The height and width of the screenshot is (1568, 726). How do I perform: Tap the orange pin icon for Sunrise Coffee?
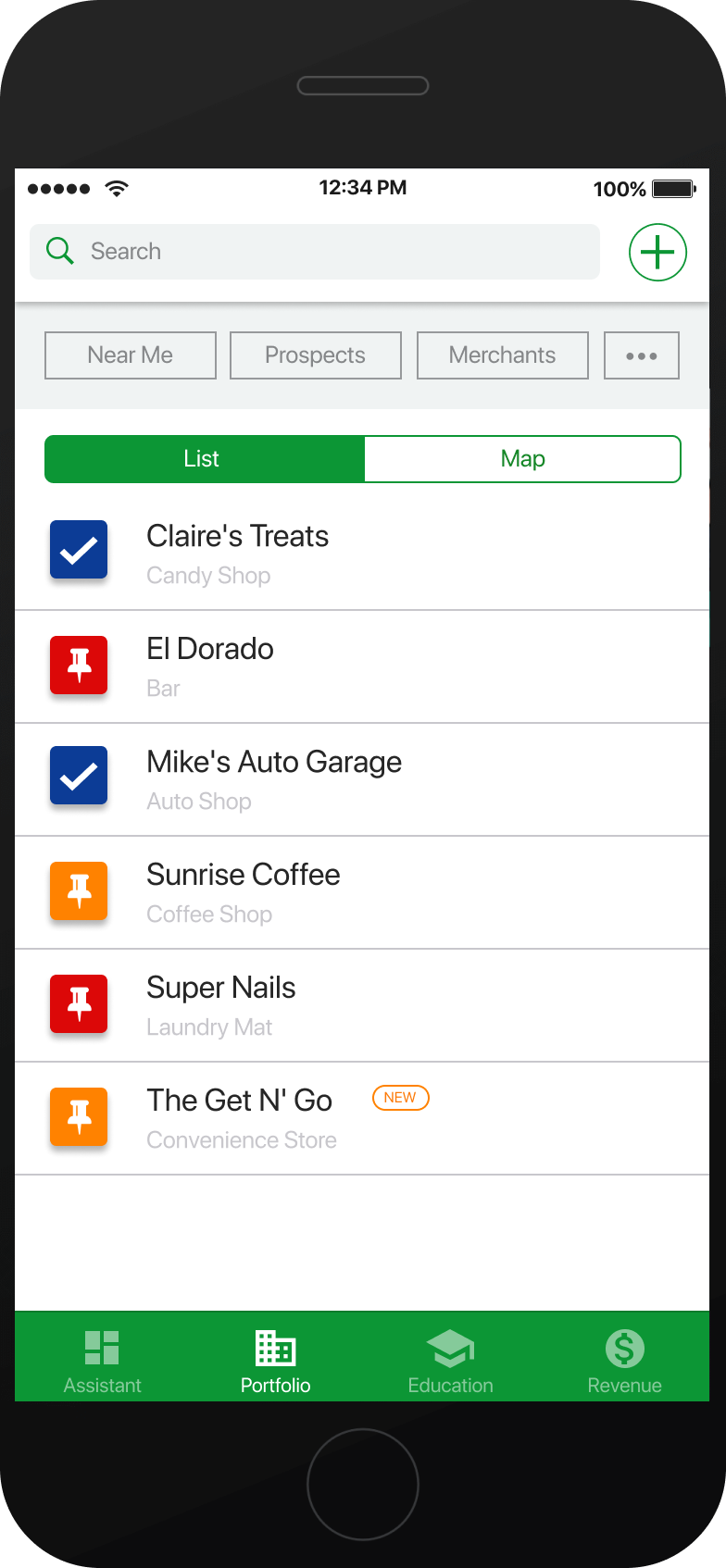click(79, 891)
